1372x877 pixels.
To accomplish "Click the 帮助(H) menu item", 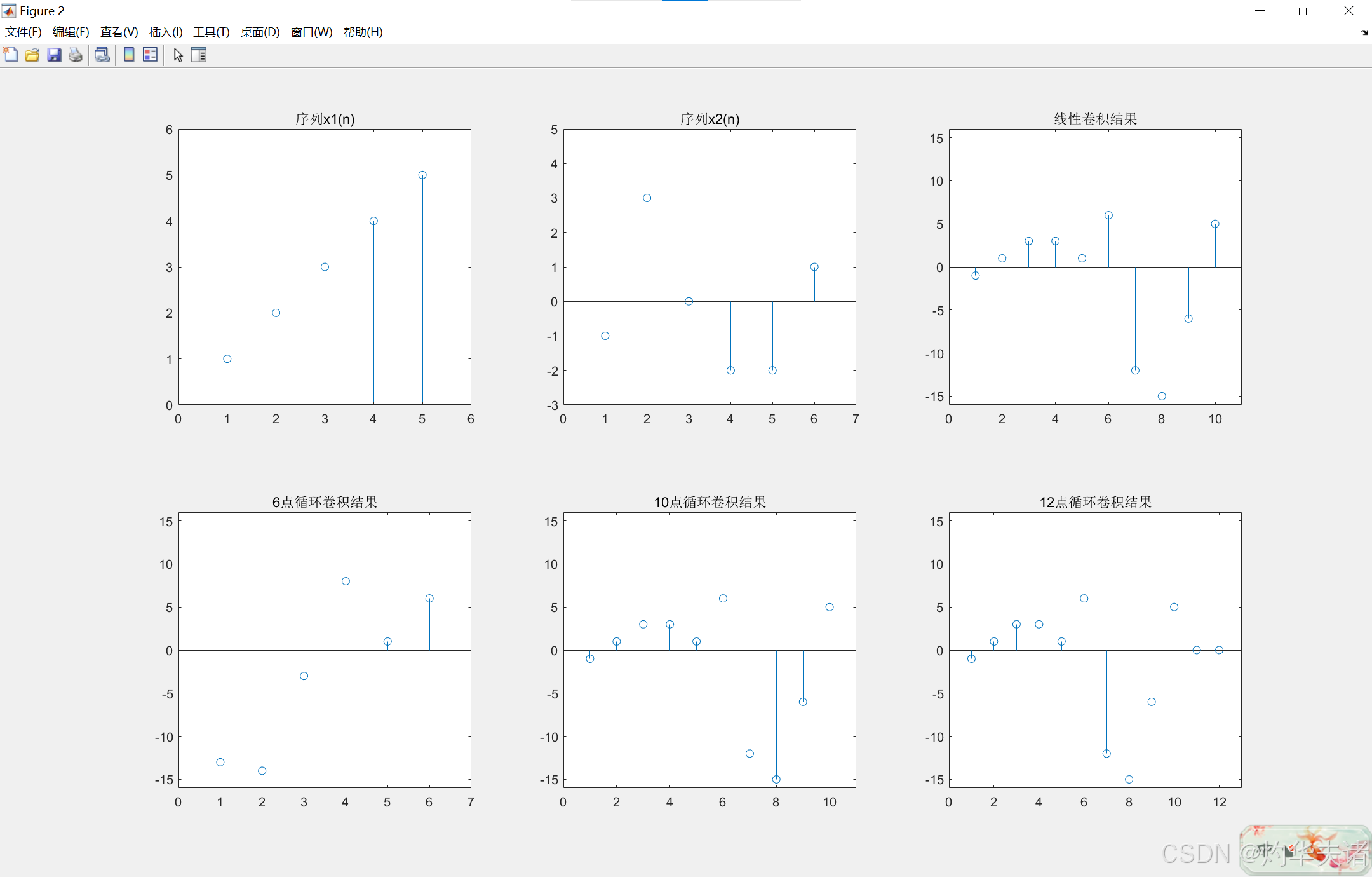I will coord(363,32).
